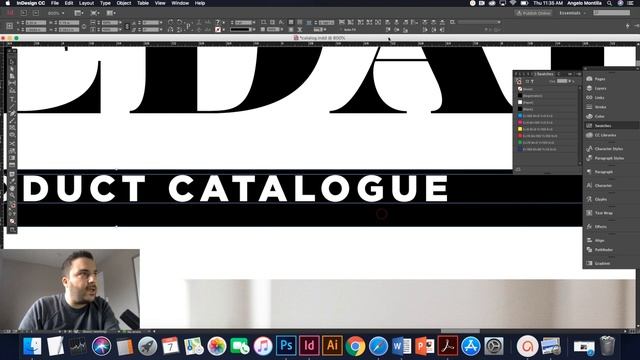Open the Essentials workspace switcher

(x=572, y=13)
